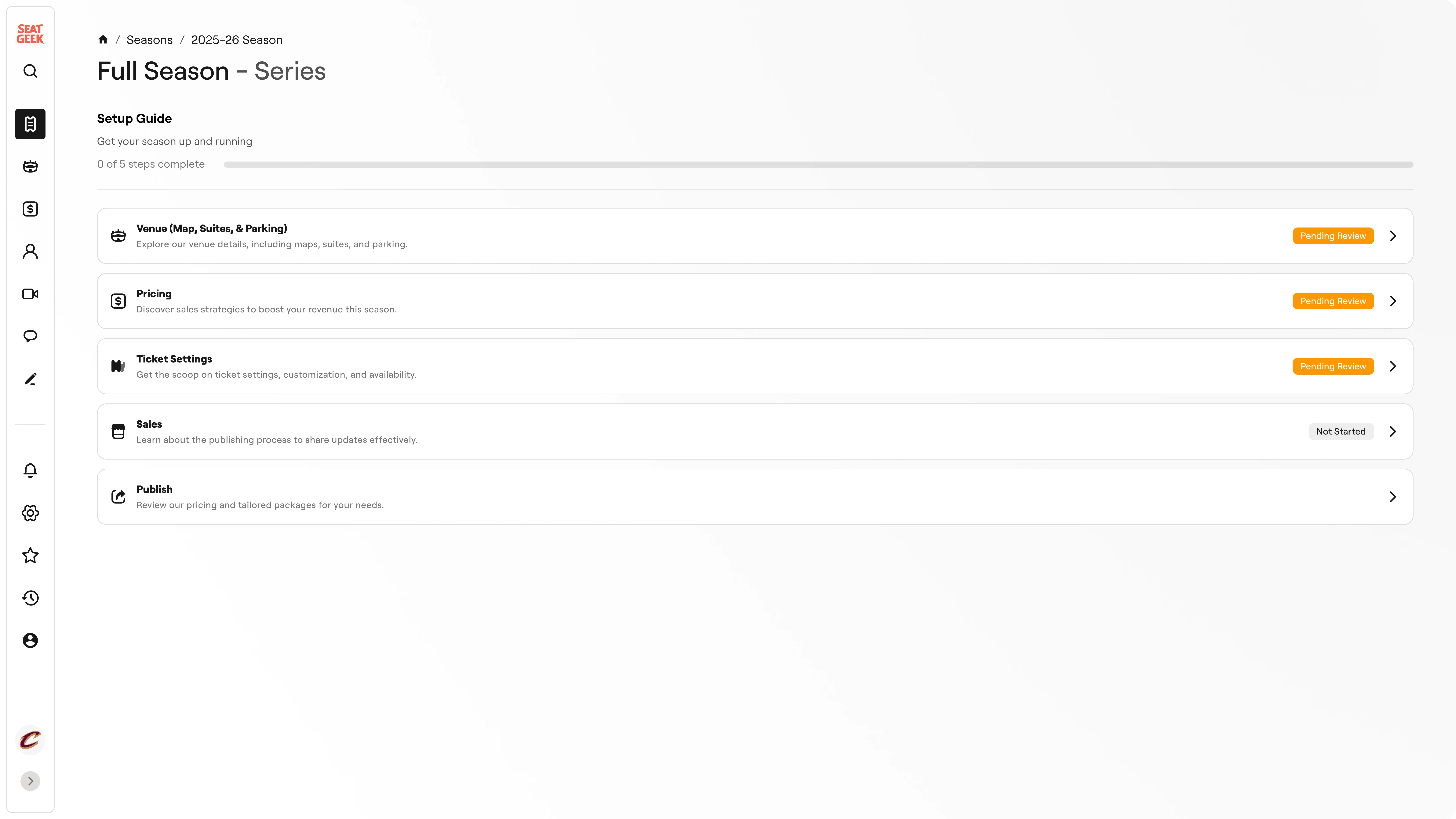
Task: Click the setup progress bar
Action: pos(818,165)
